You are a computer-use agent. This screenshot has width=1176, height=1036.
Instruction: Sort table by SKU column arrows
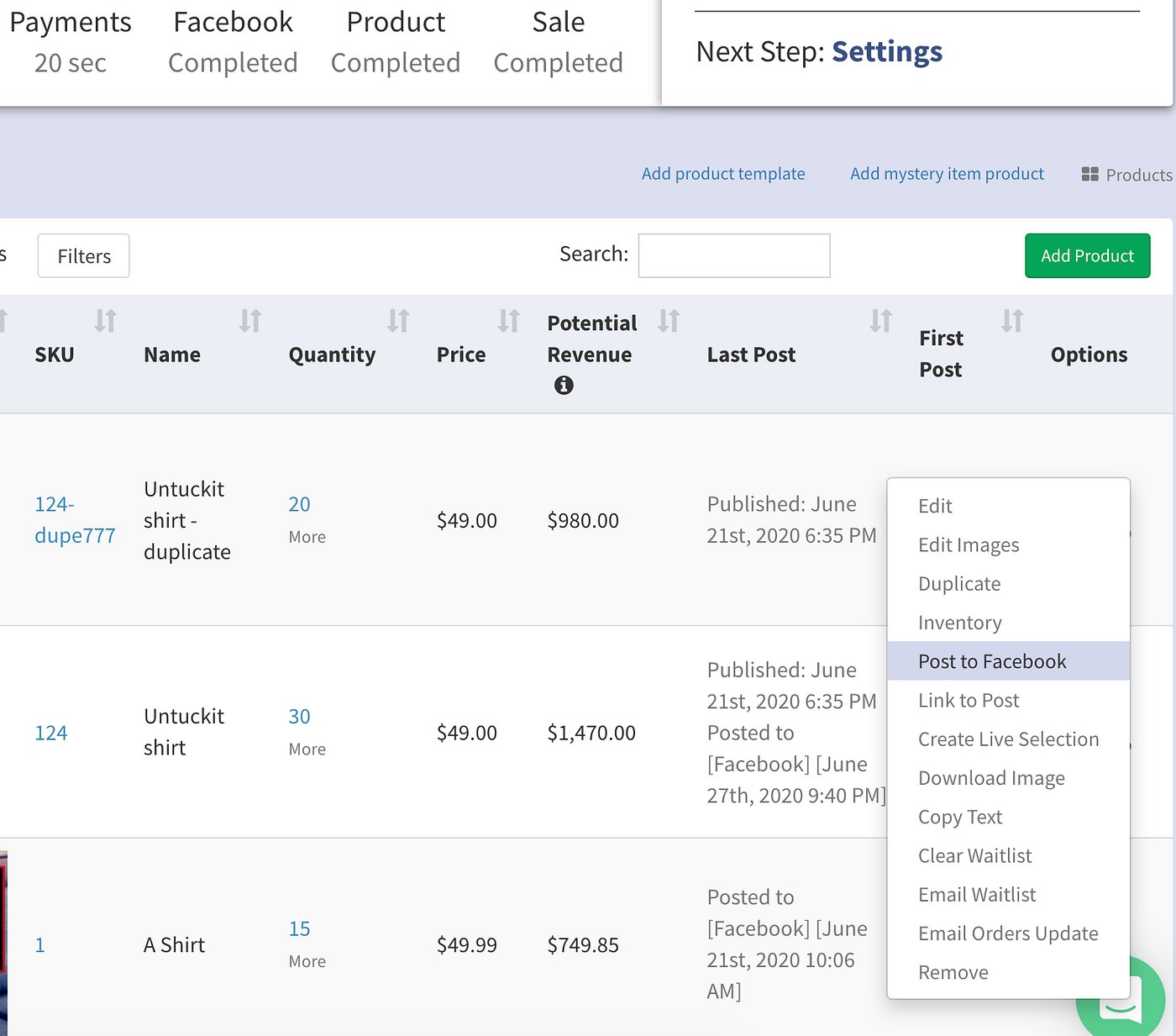105,321
